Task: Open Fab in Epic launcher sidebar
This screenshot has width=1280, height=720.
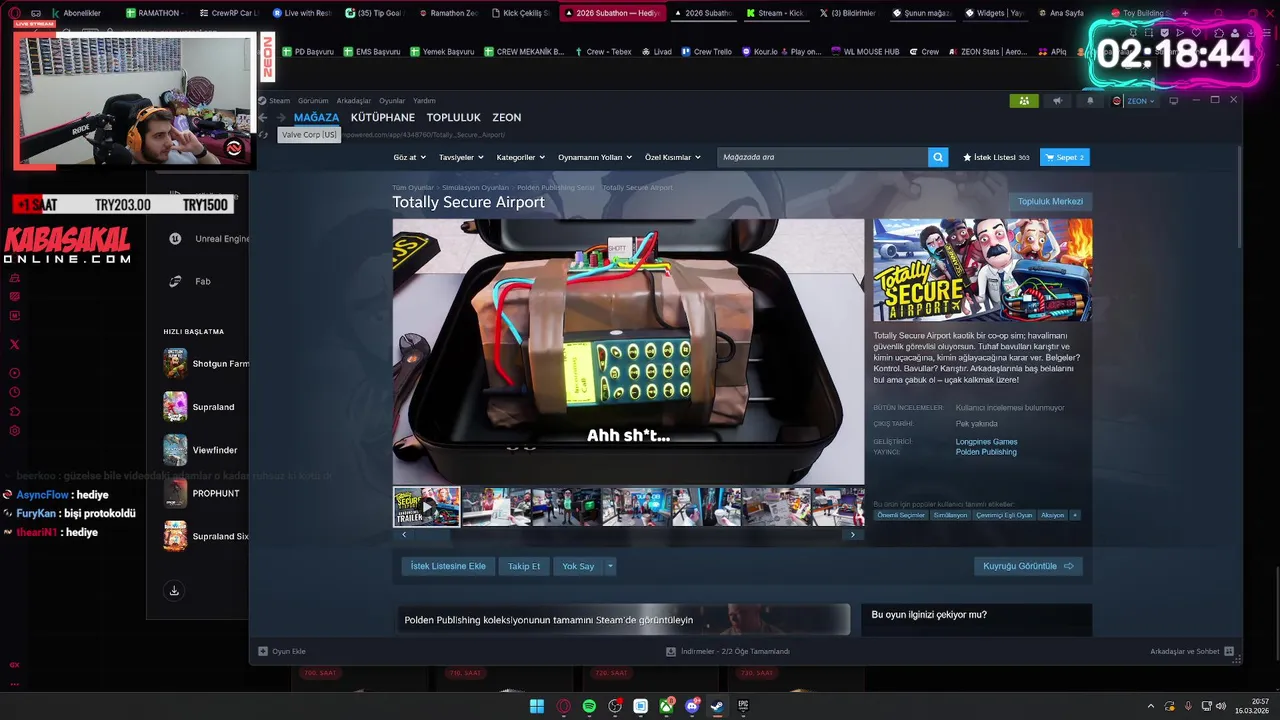Action: point(190,281)
